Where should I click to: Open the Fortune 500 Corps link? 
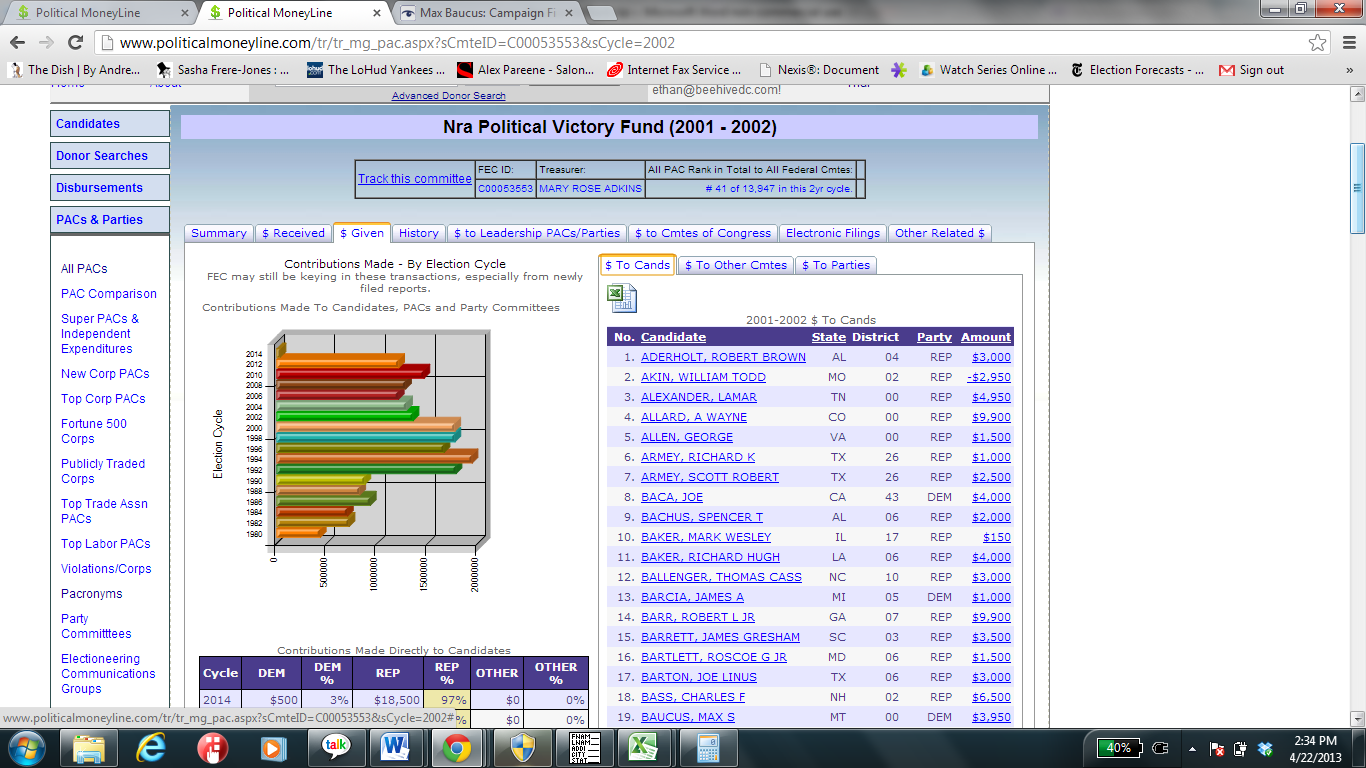point(94,431)
